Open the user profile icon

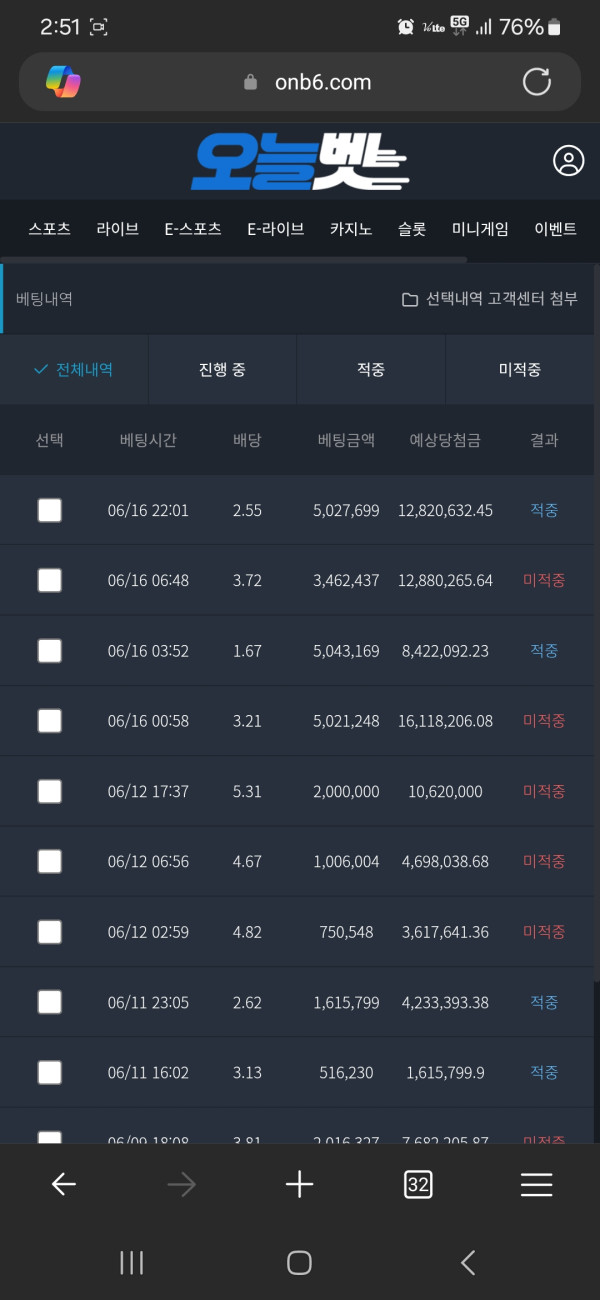568,161
